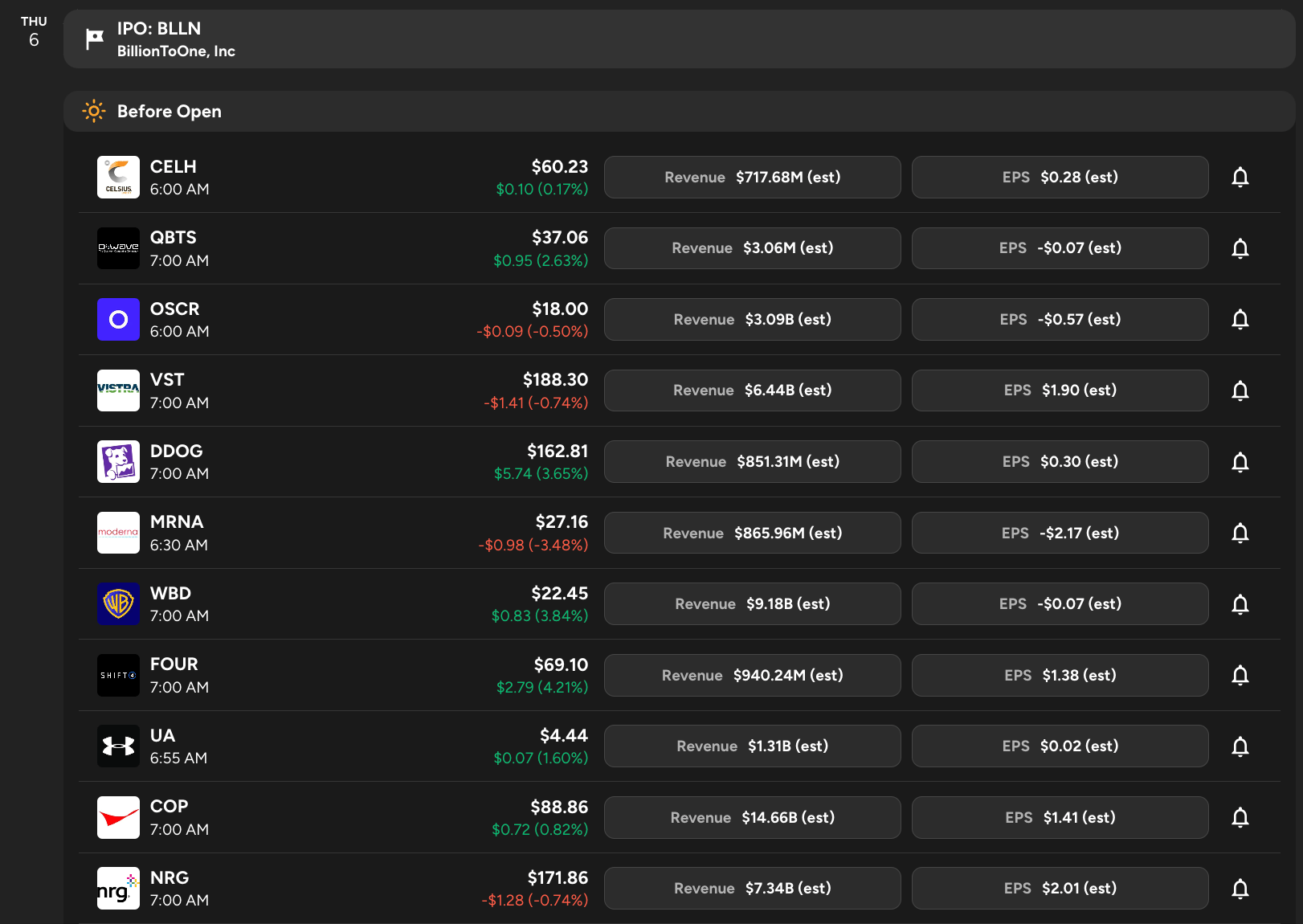Image resolution: width=1303 pixels, height=924 pixels.
Task: Select the QBTS ticker symbol
Action: tap(174, 238)
